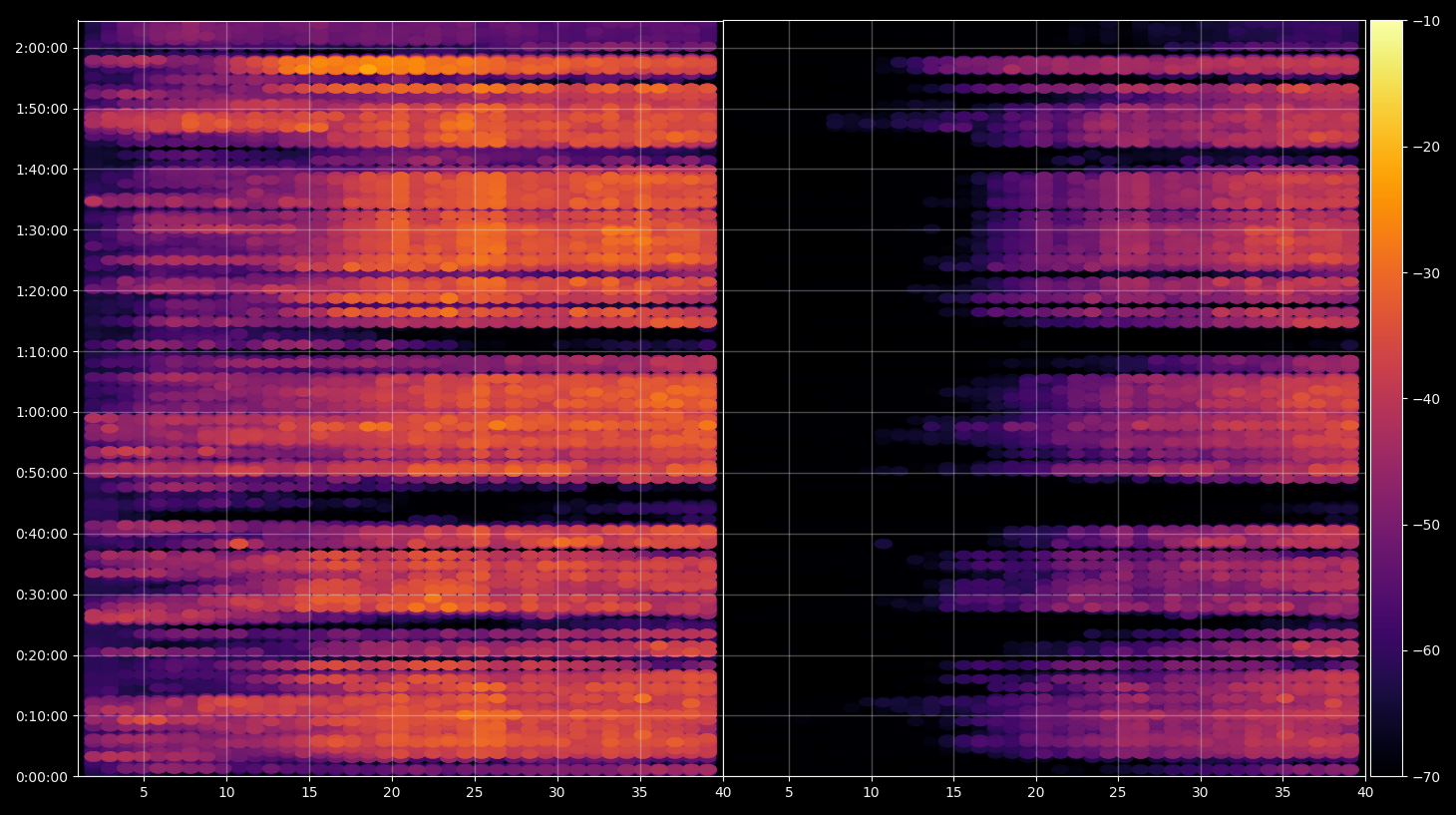Click x-axis label 25 under right heatmap

pos(1118,793)
